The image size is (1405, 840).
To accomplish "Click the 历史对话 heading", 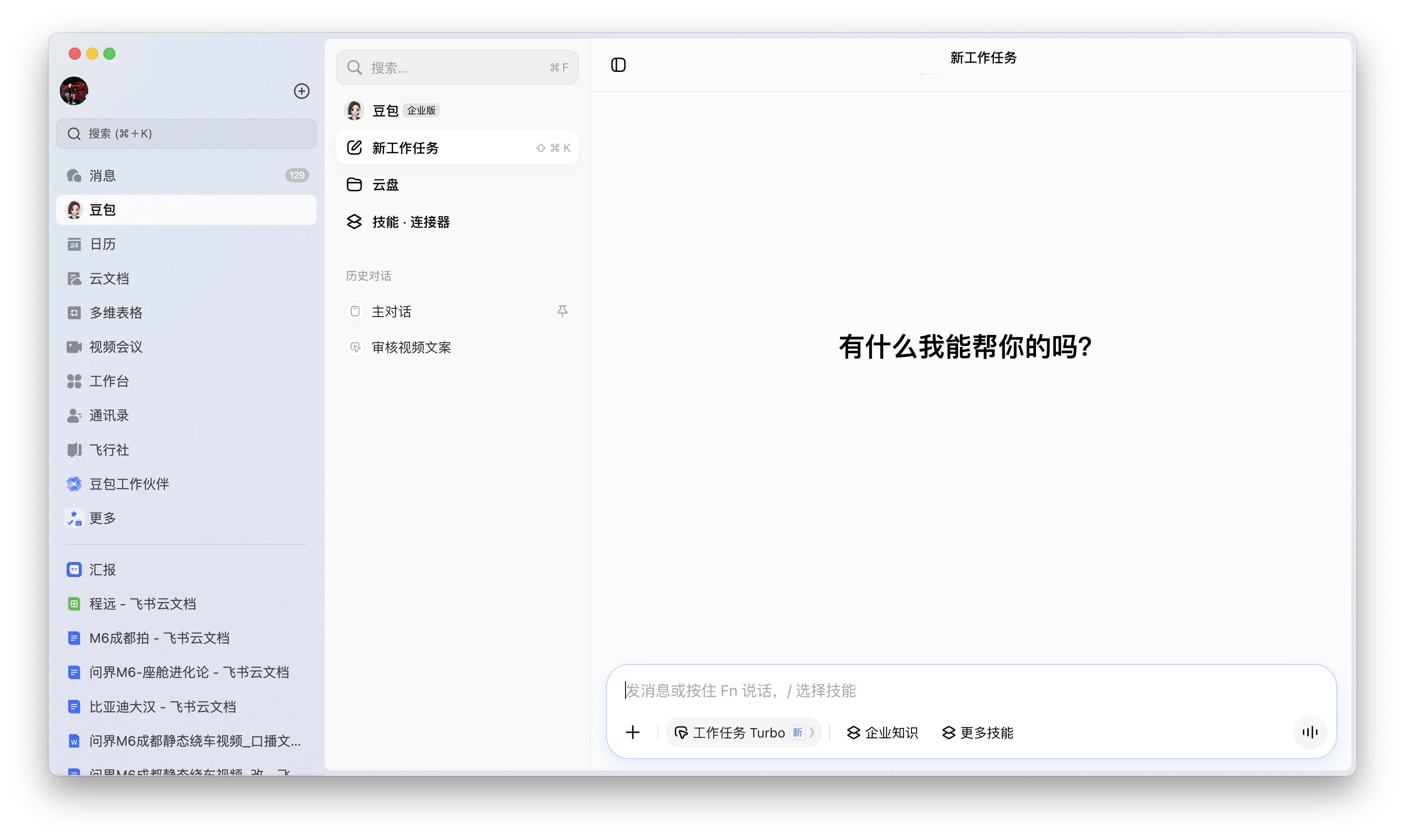I will click(x=369, y=276).
